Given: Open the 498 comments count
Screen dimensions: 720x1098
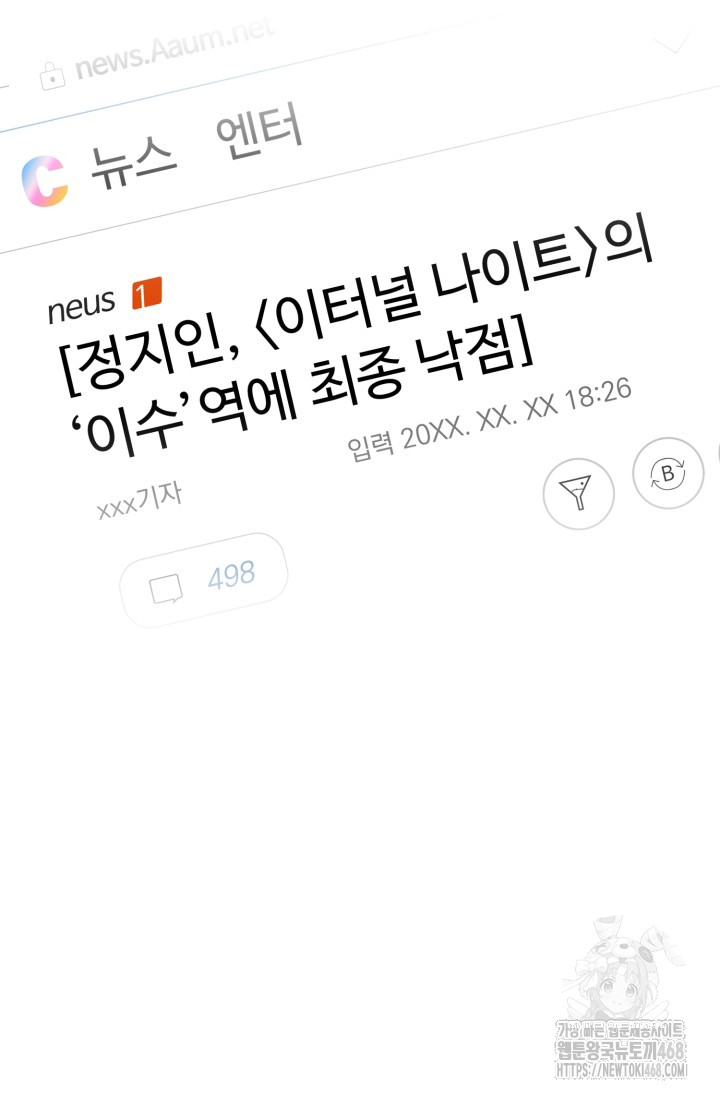Looking at the screenshot, I should 231,576.
